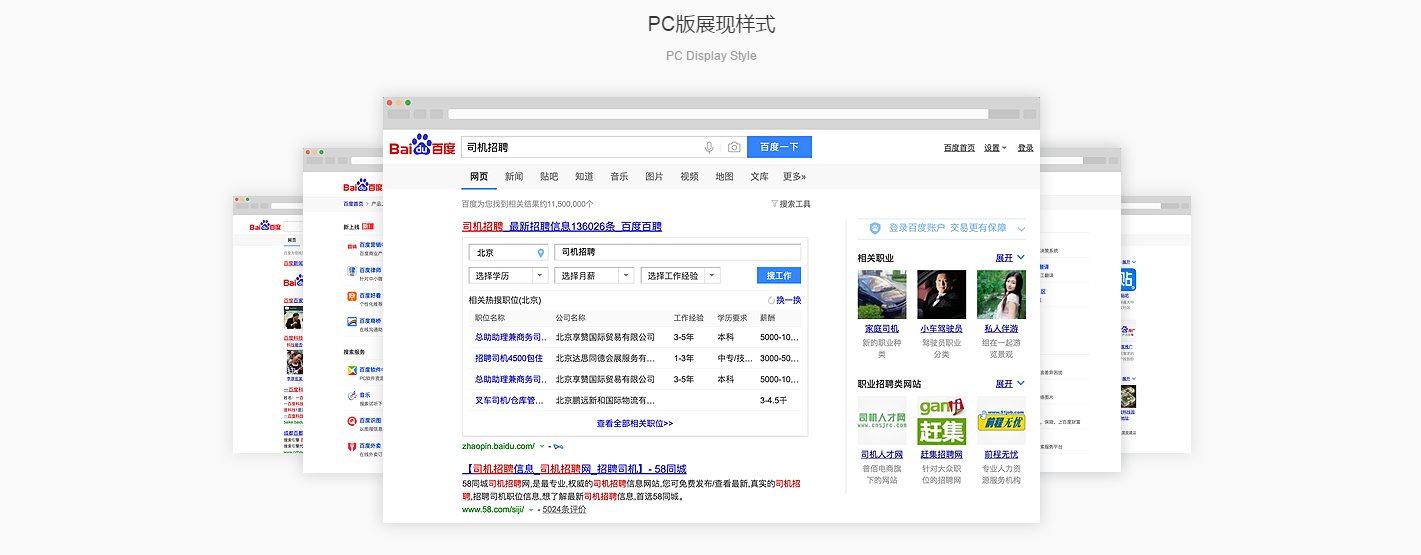Click 司机人才网 site logo thumbnail
The height and width of the screenshot is (555, 1421).
tap(882, 421)
